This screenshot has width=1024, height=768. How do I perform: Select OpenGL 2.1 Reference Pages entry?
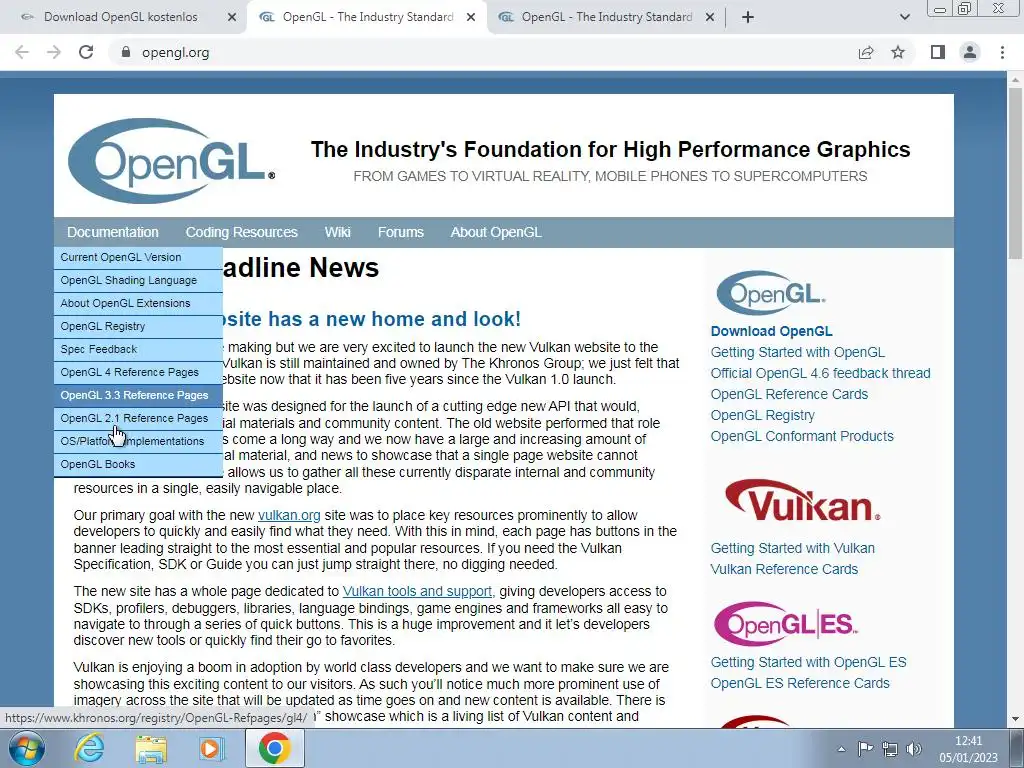138,418
